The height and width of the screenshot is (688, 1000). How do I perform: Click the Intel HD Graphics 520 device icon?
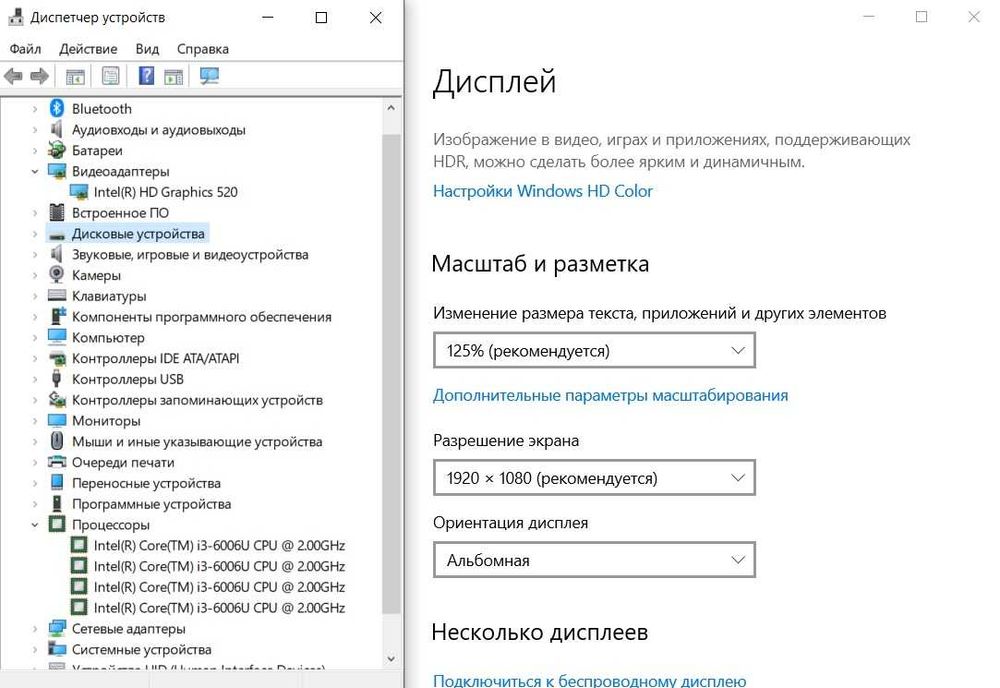tap(78, 192)
